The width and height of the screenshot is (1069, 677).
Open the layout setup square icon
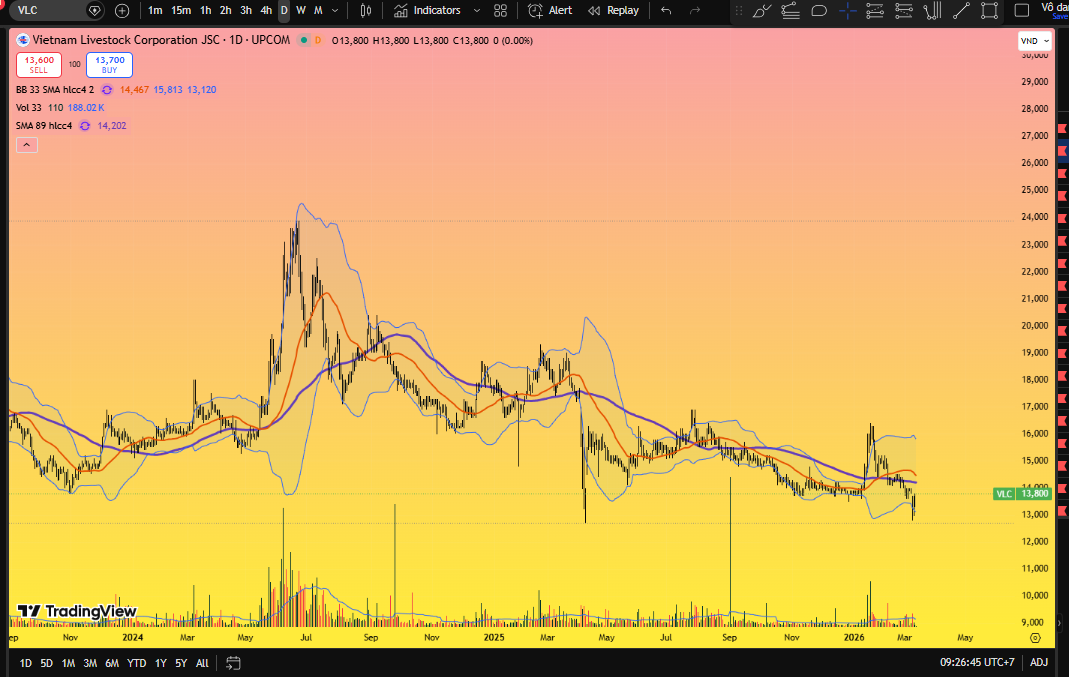click(x=1021, y=10)
